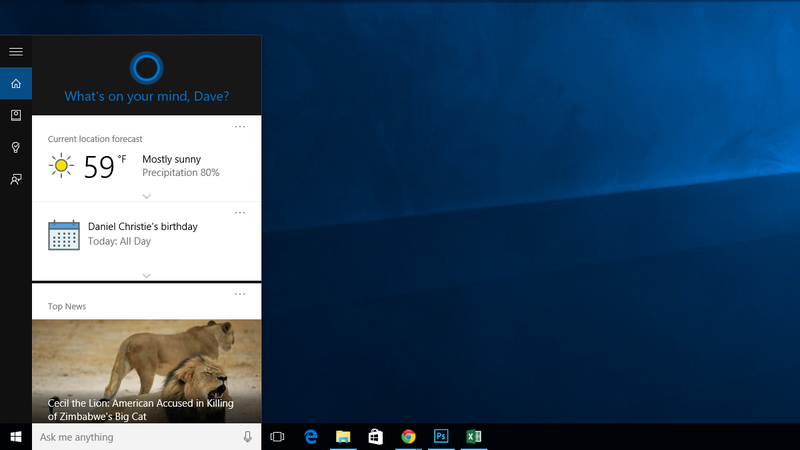Open the Reminders lightbulb icon

point(16,147)
